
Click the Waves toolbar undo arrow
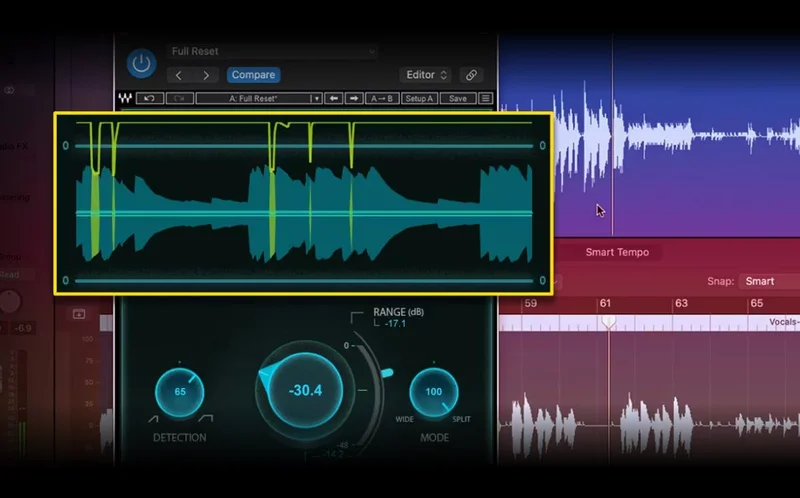coord(149,98)
